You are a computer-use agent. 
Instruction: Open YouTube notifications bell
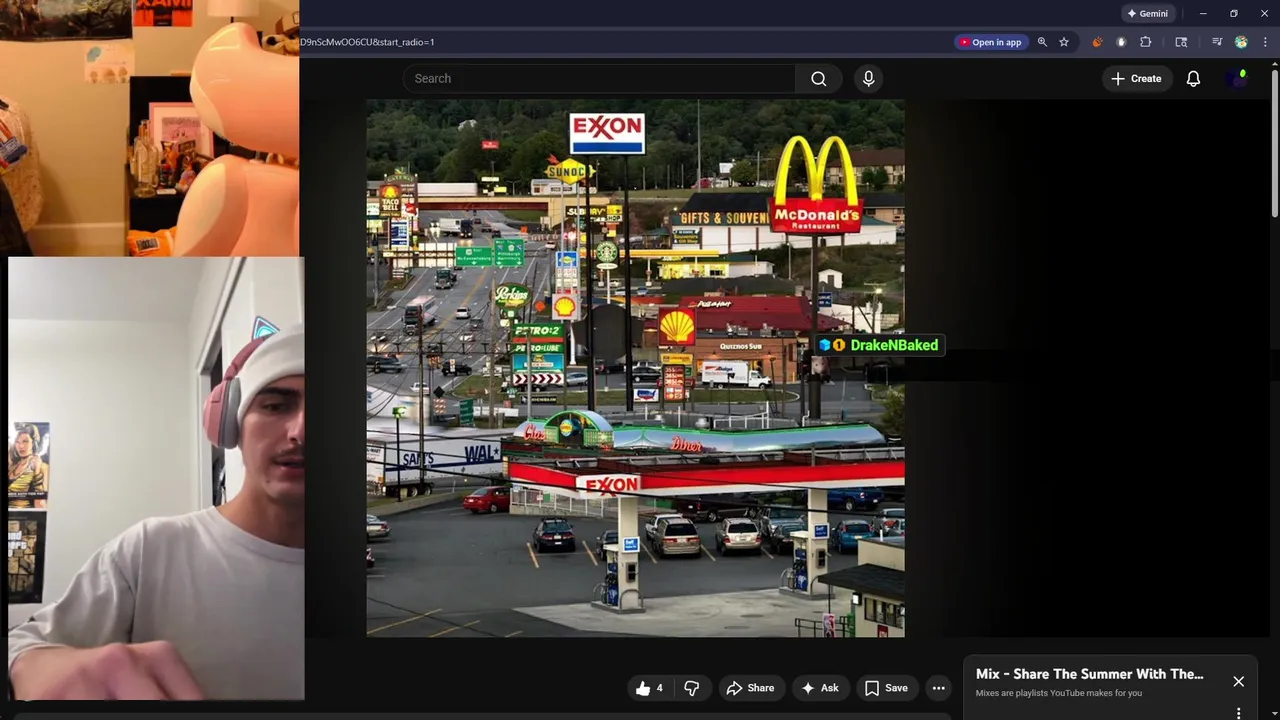coord(1193,79)
